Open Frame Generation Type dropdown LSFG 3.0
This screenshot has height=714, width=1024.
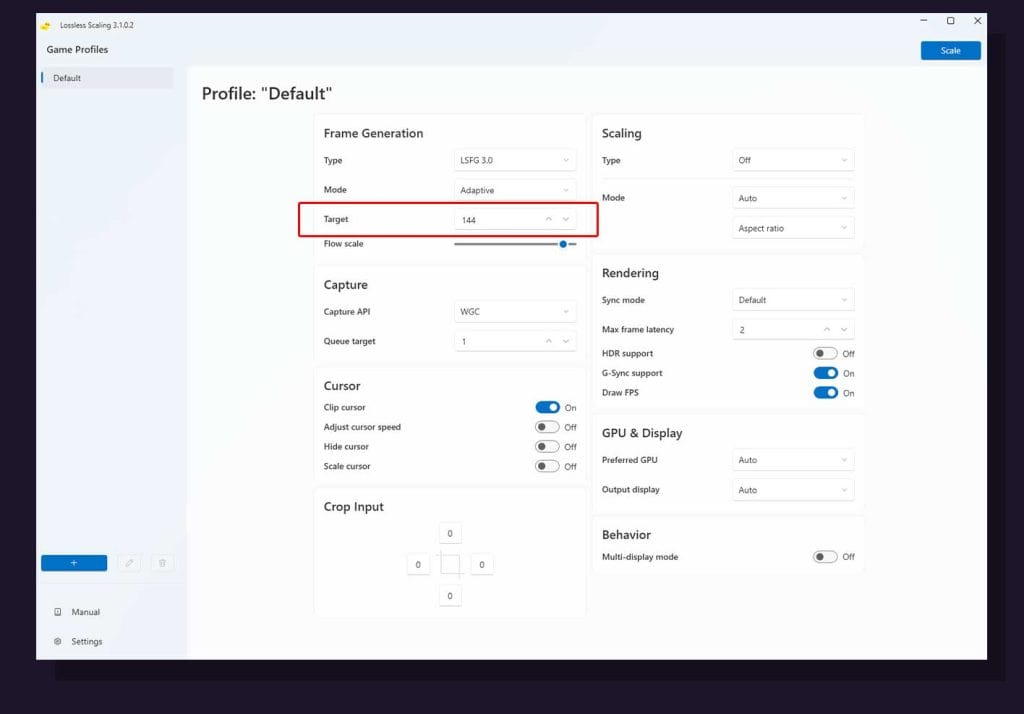coord(515,160)
